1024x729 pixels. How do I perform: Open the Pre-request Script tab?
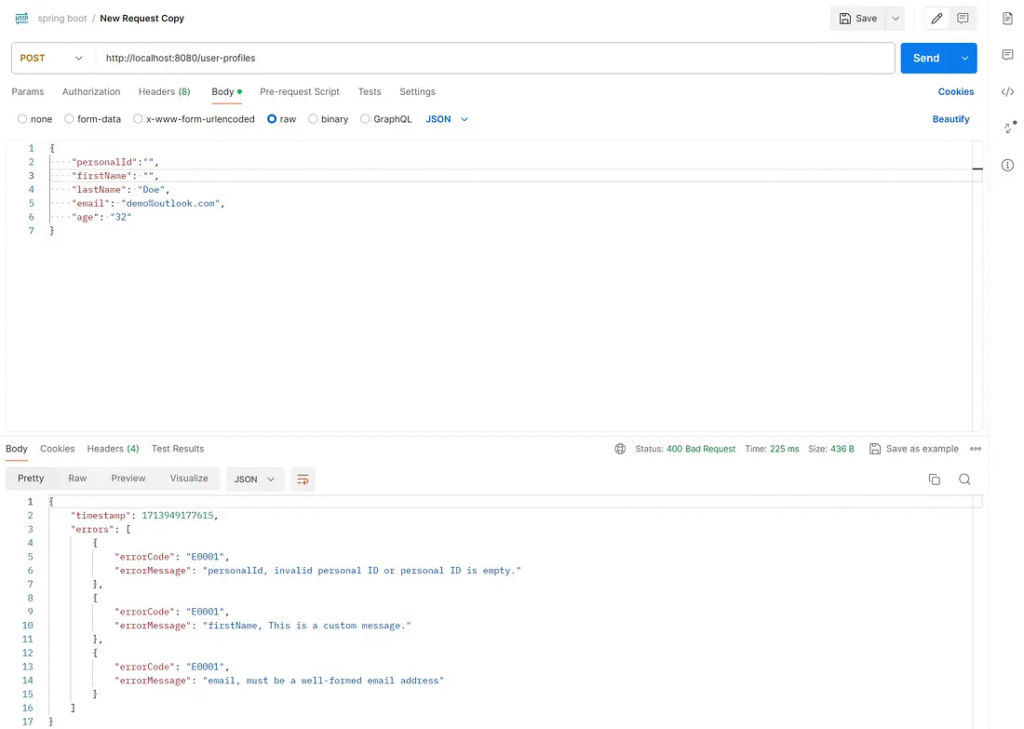(x=300, y=91)
